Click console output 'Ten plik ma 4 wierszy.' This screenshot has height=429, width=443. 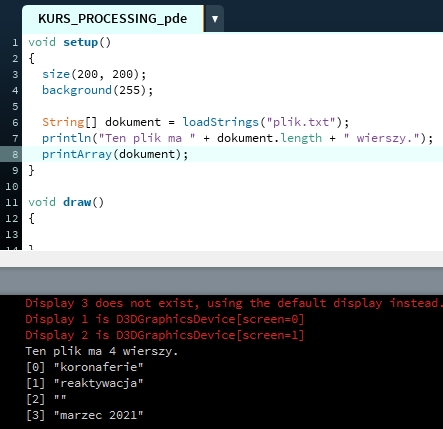(102, 351)
